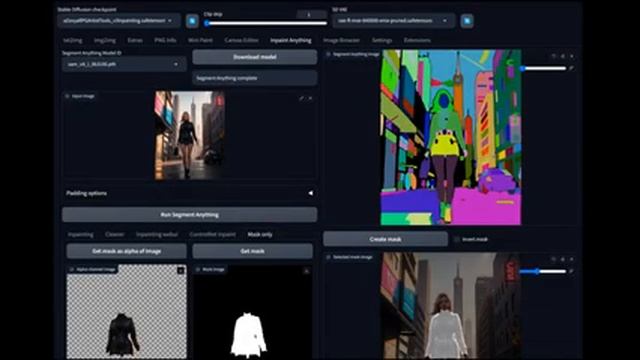Viewport: 640px width, 360px height.
Task: Click the colorful segmentation map image
Action: 451,138
